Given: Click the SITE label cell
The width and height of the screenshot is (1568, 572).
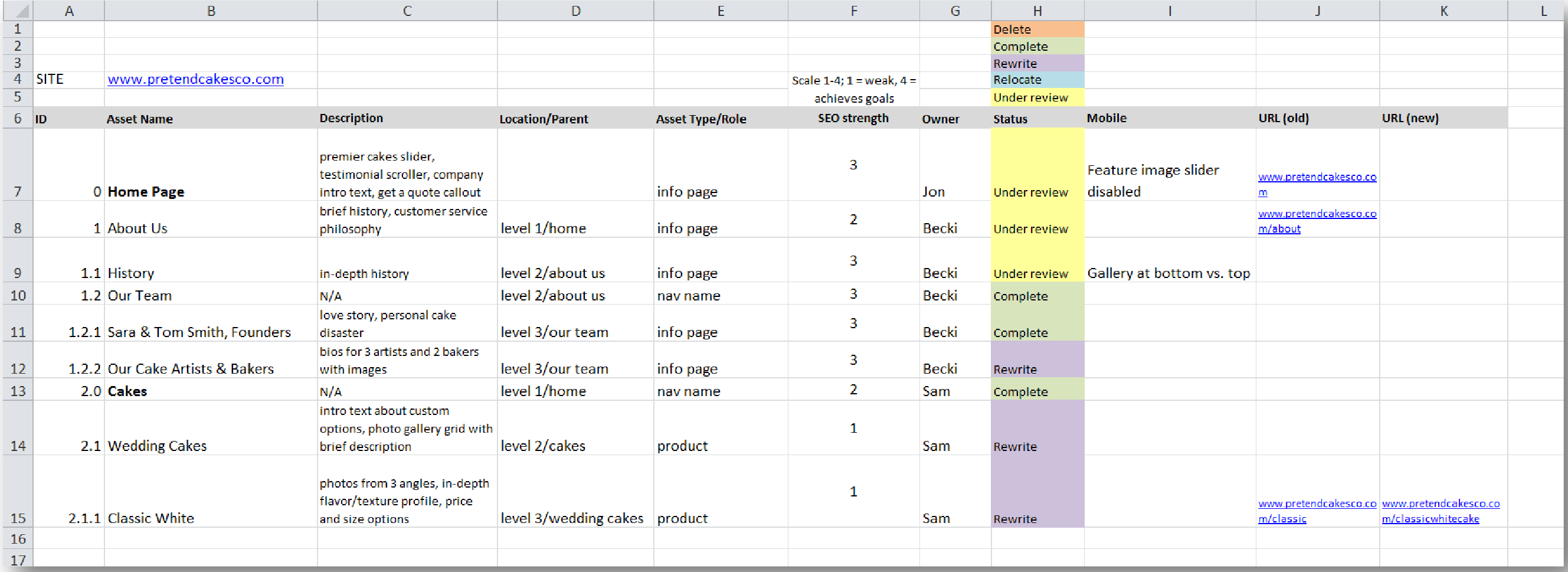Looking at the screenshot, I should 69,79.
